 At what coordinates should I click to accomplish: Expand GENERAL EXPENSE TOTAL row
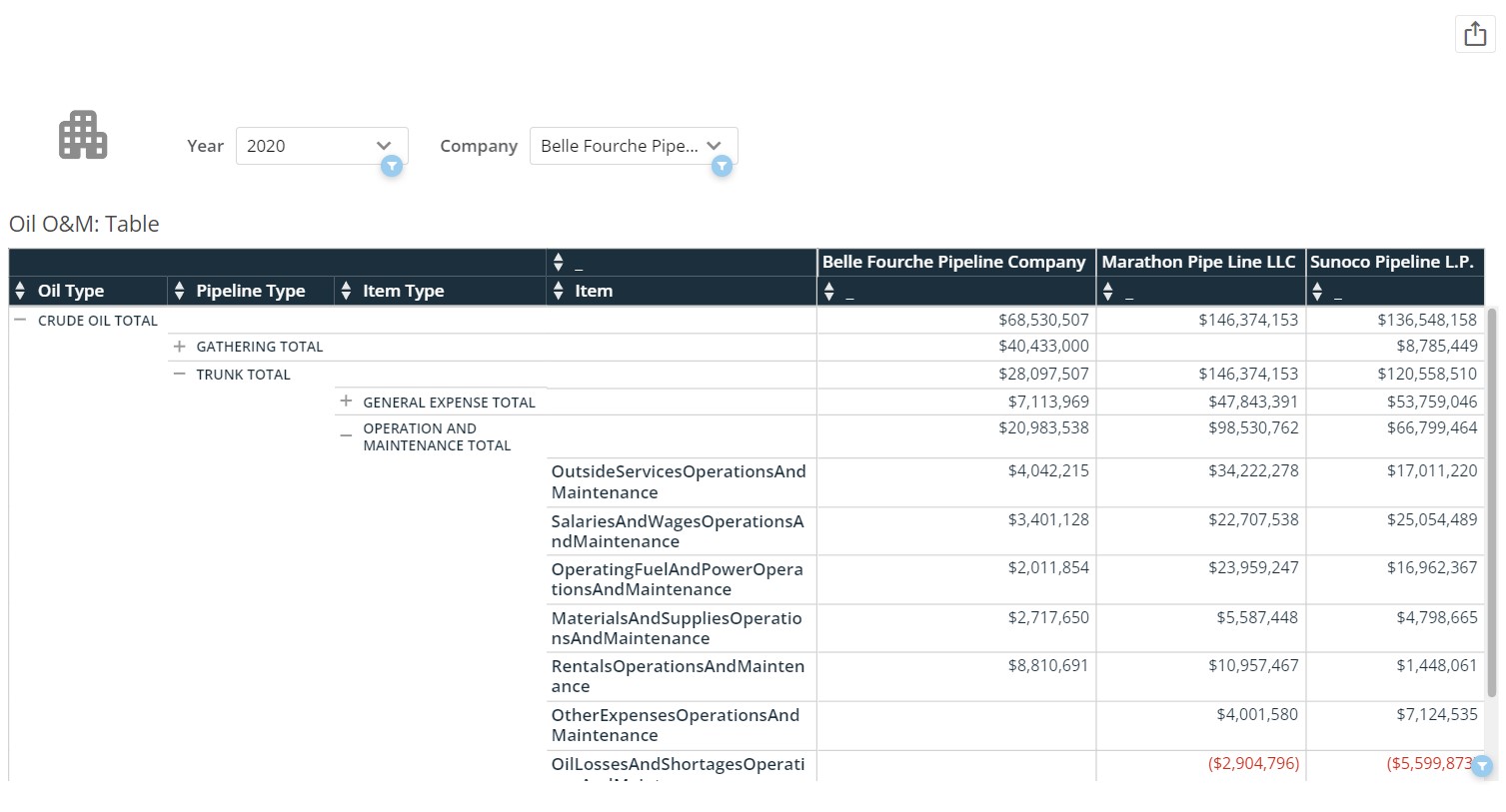click(346, 402)
